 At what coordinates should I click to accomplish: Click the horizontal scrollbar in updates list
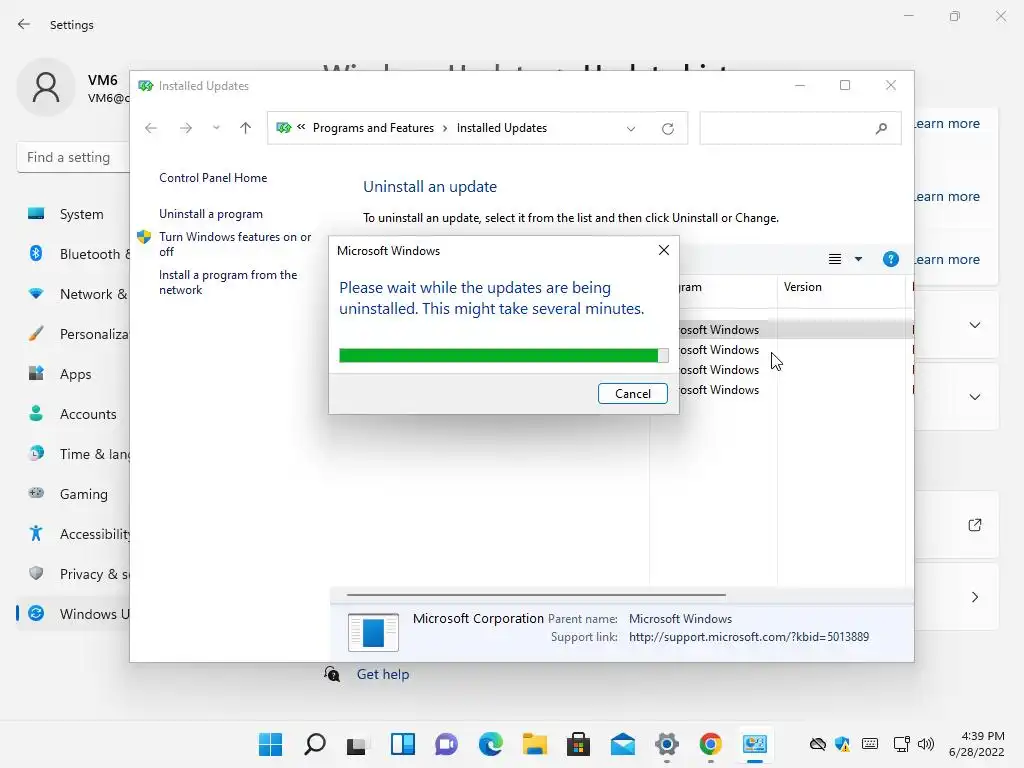[536, 595]
